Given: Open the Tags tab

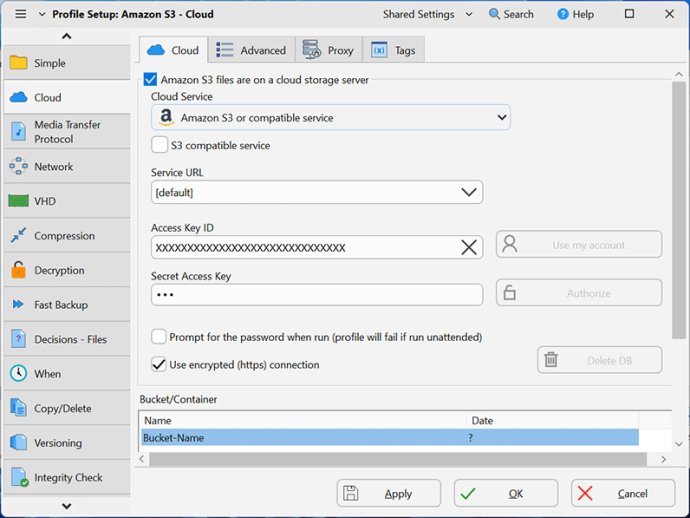Looking at the screenshot, I should 393,50.
